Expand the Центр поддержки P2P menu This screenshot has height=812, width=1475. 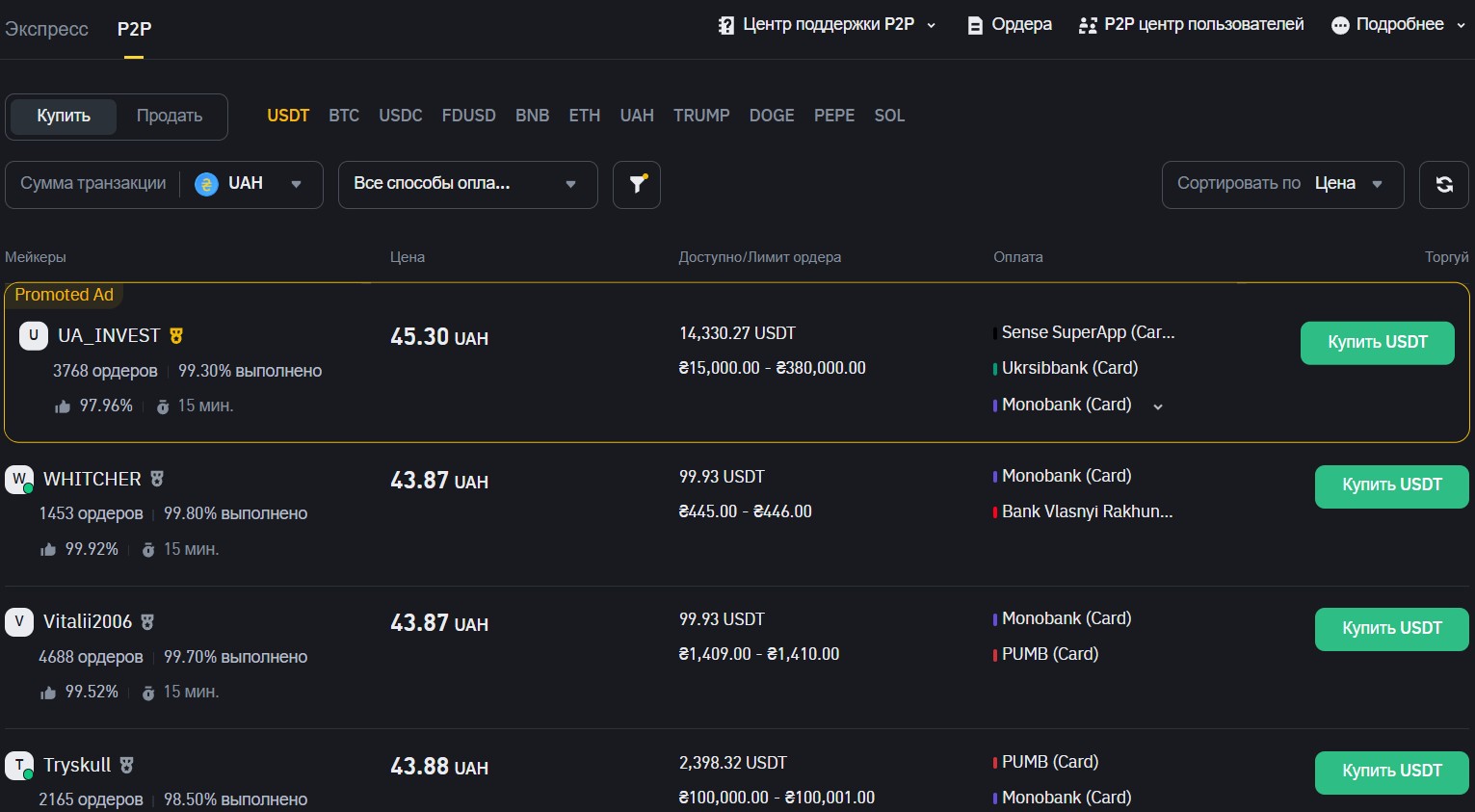931,25
